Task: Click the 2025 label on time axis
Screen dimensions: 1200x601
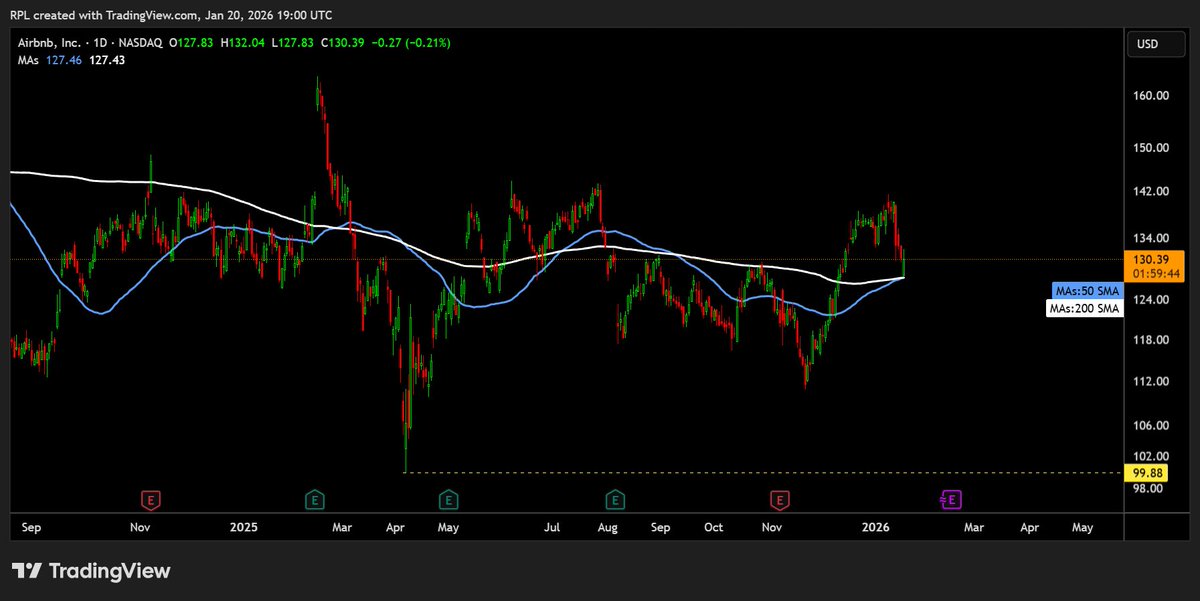Action: click(245, 526)
